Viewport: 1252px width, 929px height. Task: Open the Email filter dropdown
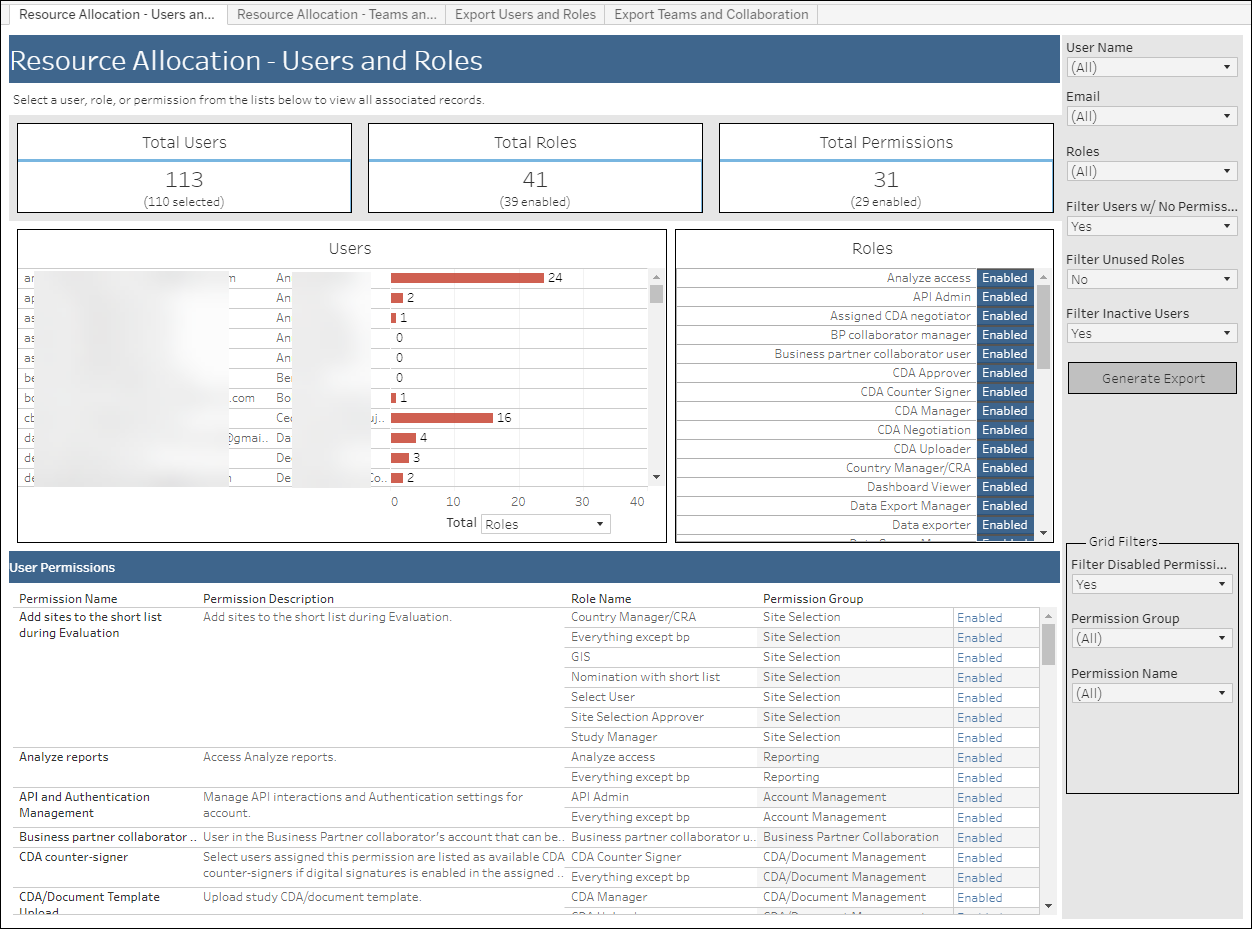[1151, 115]
